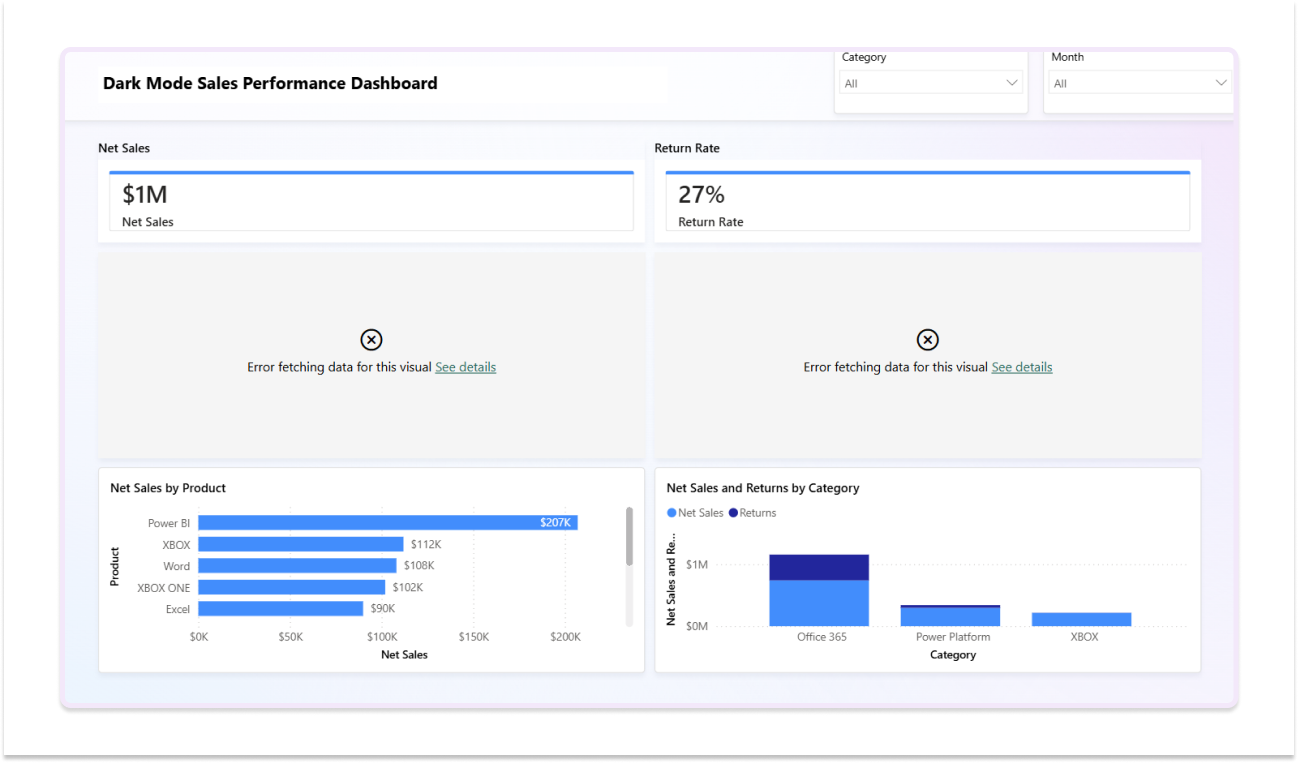Click the XBOX ONE product axis label
1298x763 pixels.
[x=164, y=588]
